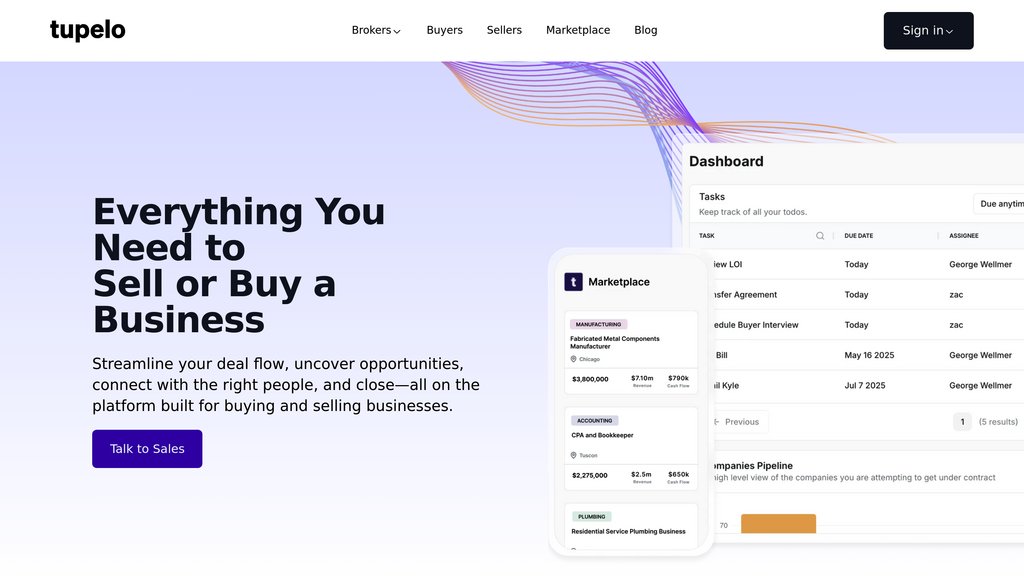Click the tupelo logo

[x=88, y=30]
